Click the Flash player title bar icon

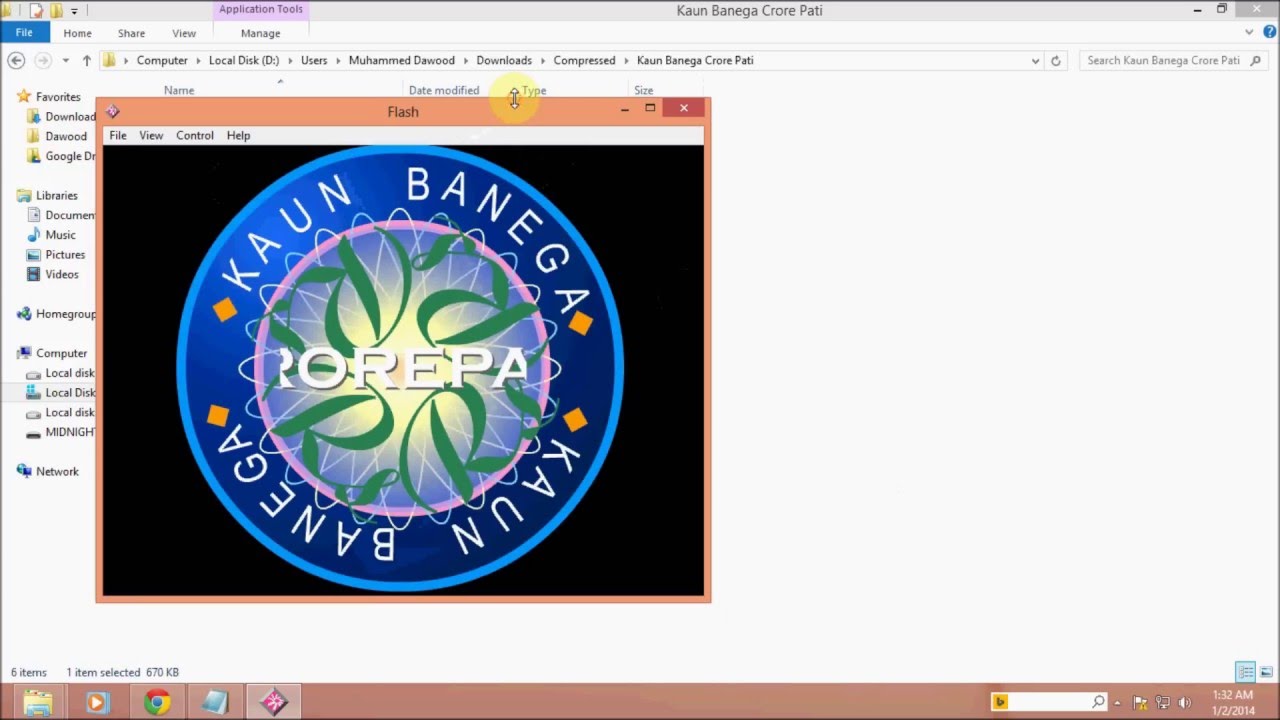113,111
